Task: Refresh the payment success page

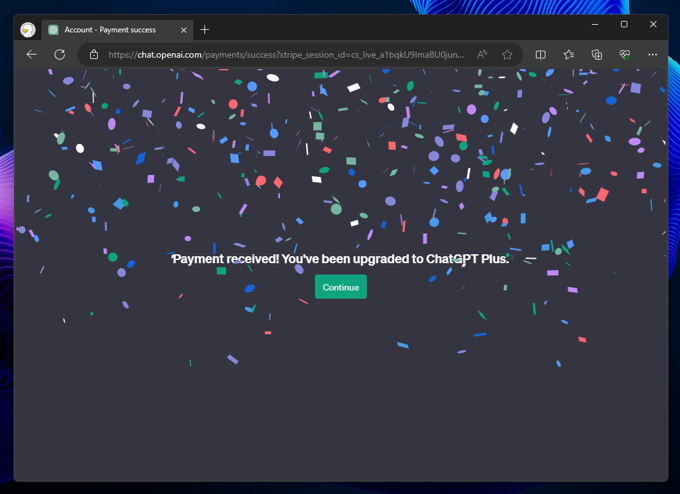Action: pos(60,55)
